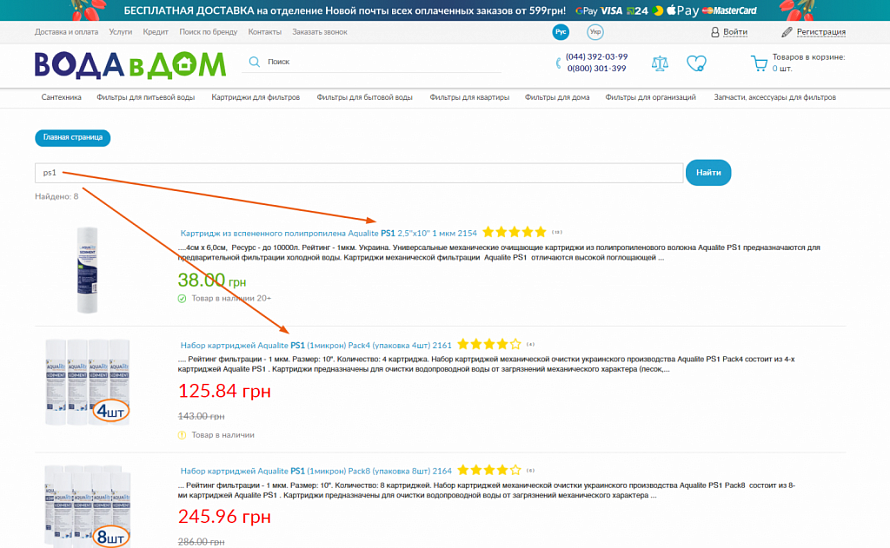Click the green in-stock check icon
Image resolution: width=890 pixels, height=548 pixels.
182,299
